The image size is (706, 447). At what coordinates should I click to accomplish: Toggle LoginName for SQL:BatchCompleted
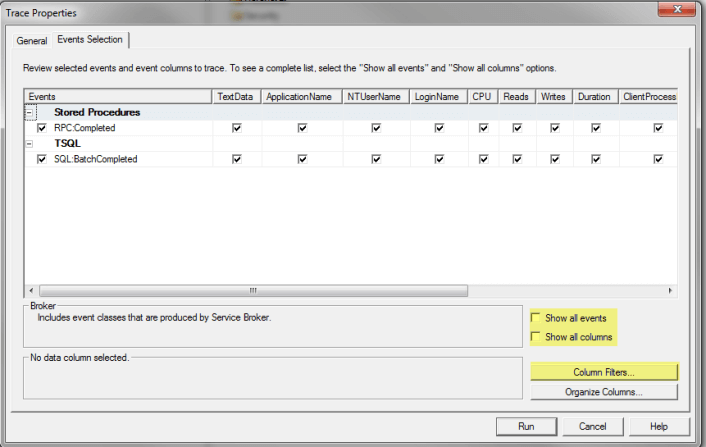(439, 159)
